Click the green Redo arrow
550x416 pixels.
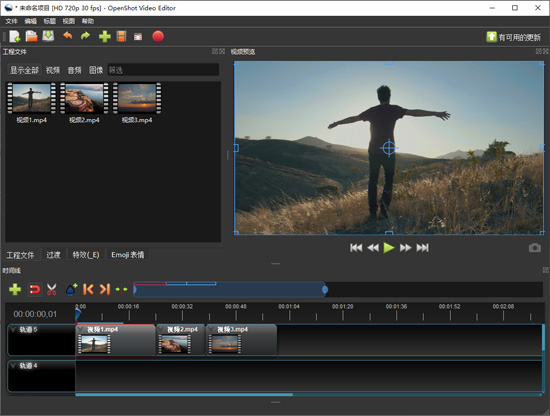[85, 36]
